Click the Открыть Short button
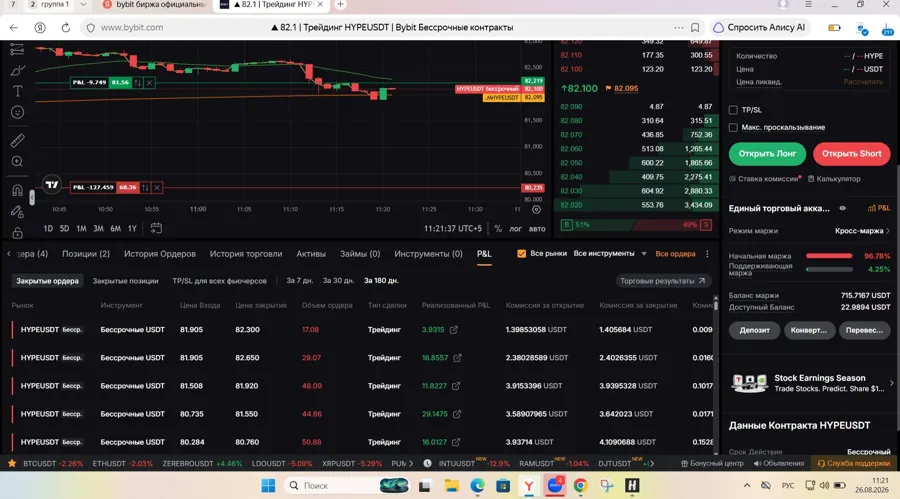 tap(851, 154)
